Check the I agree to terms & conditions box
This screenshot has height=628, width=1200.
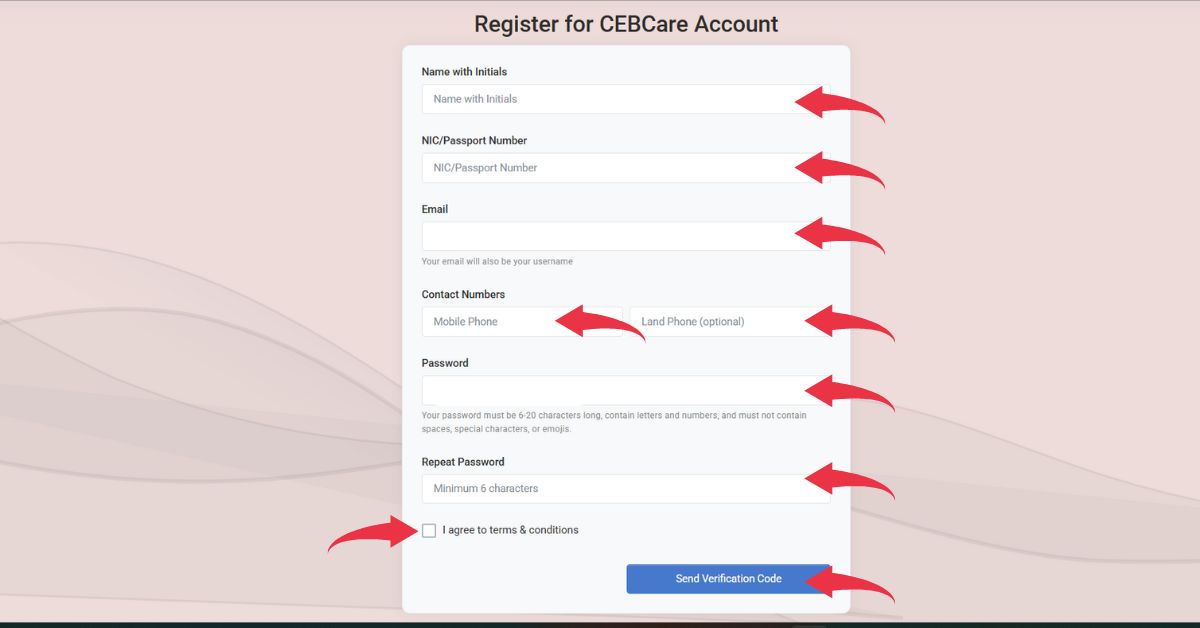[x=429, y=530]
